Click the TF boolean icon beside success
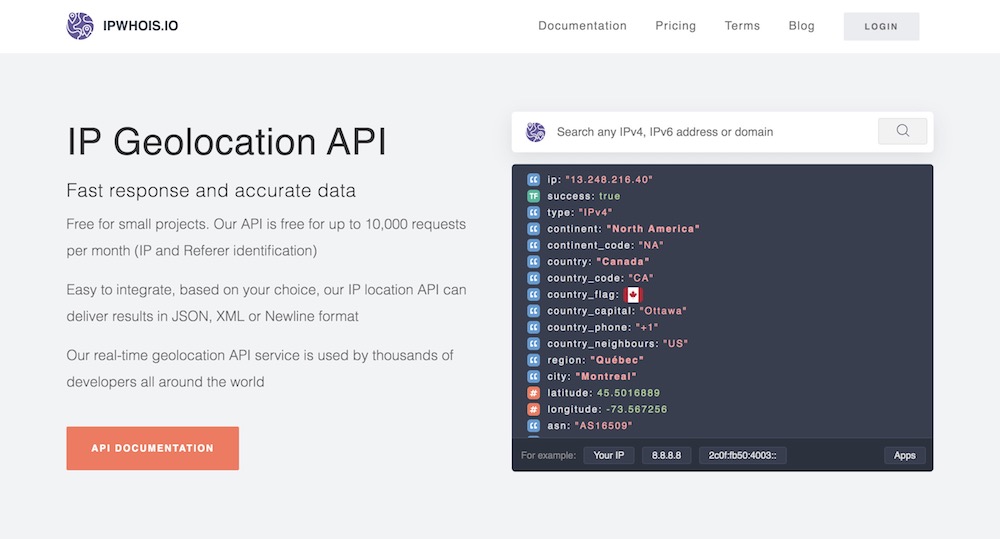Image resolution: width=1000 pixels, height=539 pixels. click(x=533, y=196)
